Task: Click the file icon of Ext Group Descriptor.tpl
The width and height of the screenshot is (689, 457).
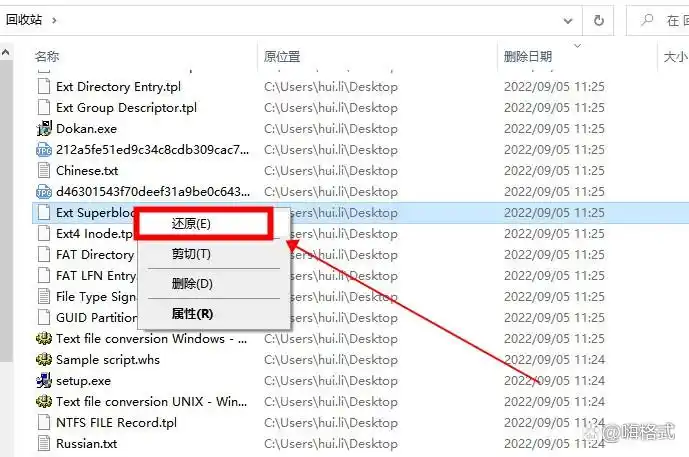Action: tap(44, 108)
